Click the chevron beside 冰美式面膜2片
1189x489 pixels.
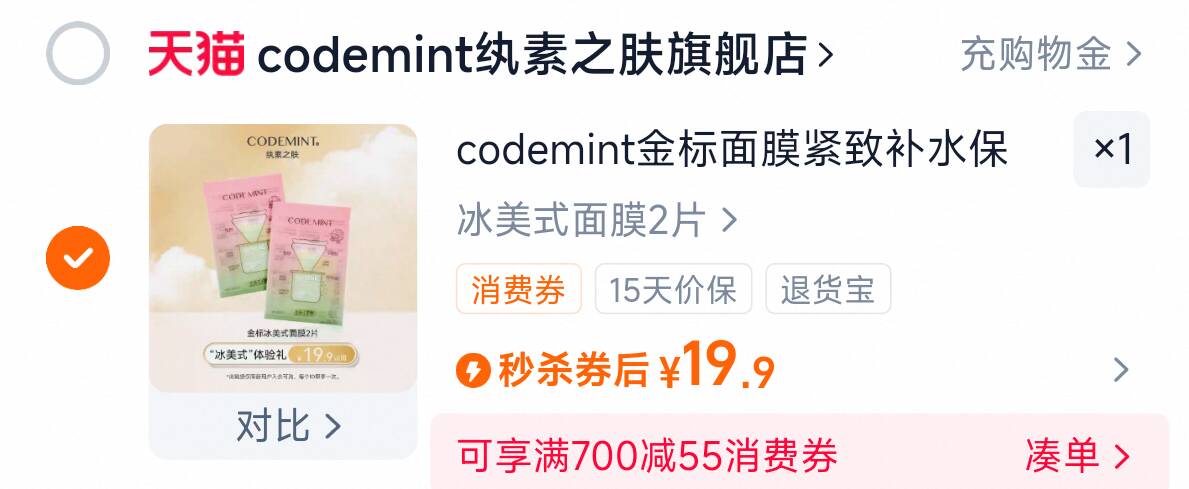click(728, 221)
